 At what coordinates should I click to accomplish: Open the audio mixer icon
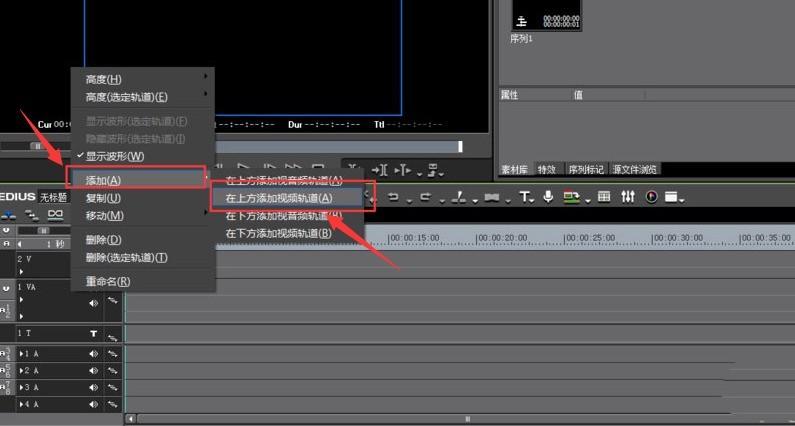pyautogui.click(x=628, y=197)
